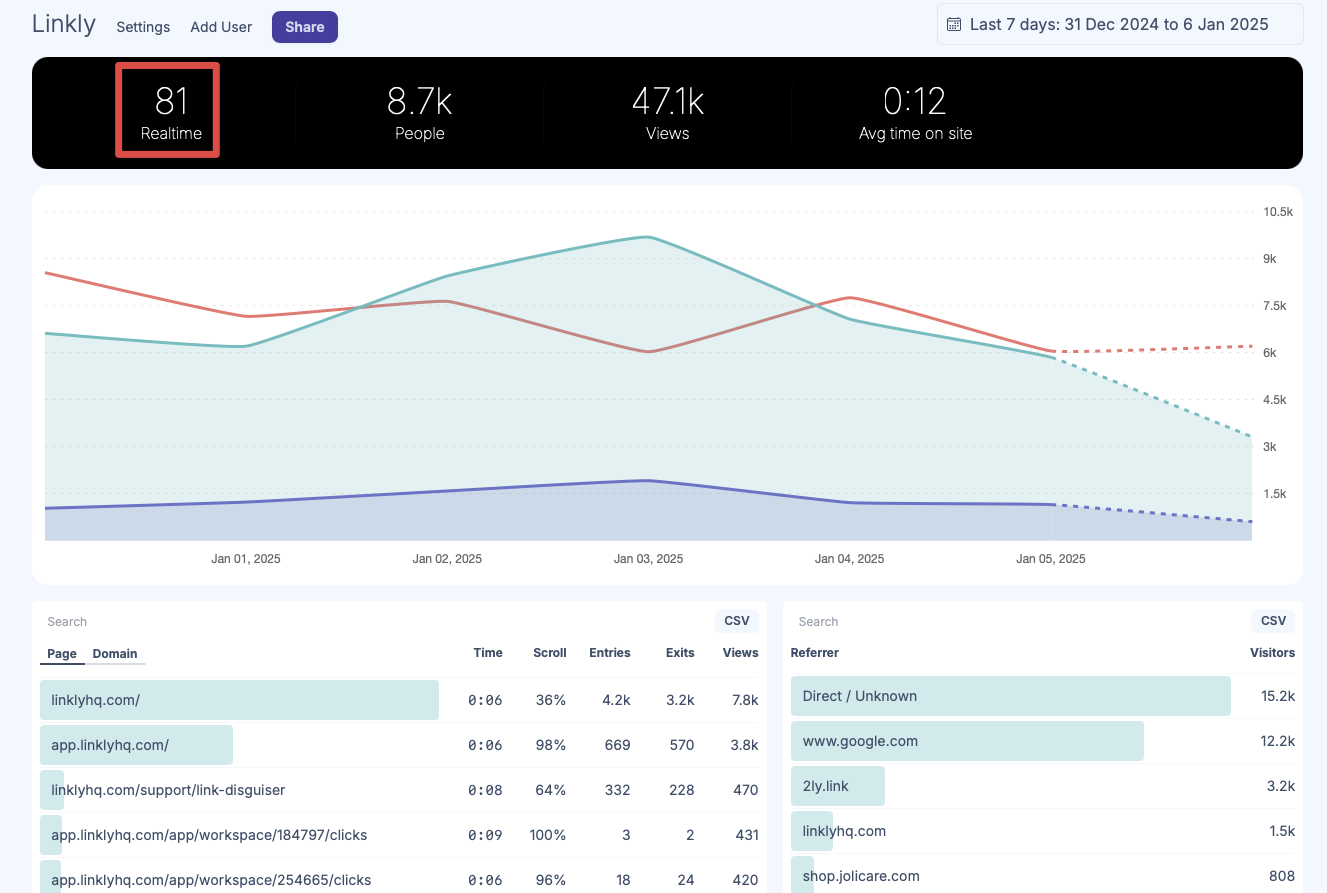Select the Page tab
Screen dimensions: 1327x893
[x=62, y=654]
